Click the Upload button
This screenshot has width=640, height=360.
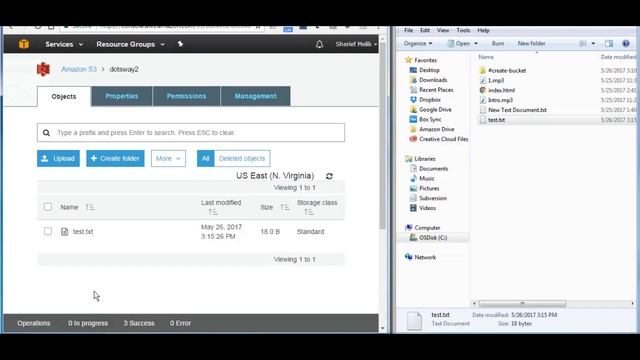58,158
